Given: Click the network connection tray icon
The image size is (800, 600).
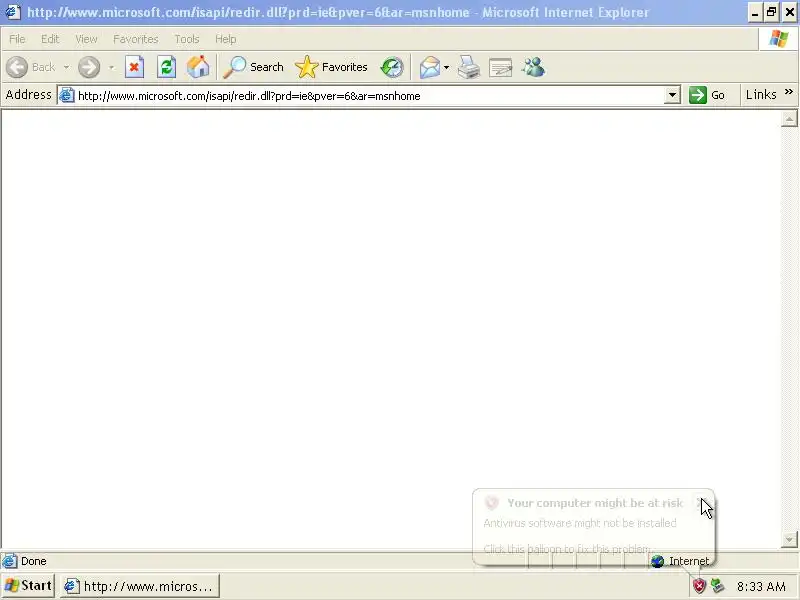Looking at the screenshot, I should click(718, 586).
